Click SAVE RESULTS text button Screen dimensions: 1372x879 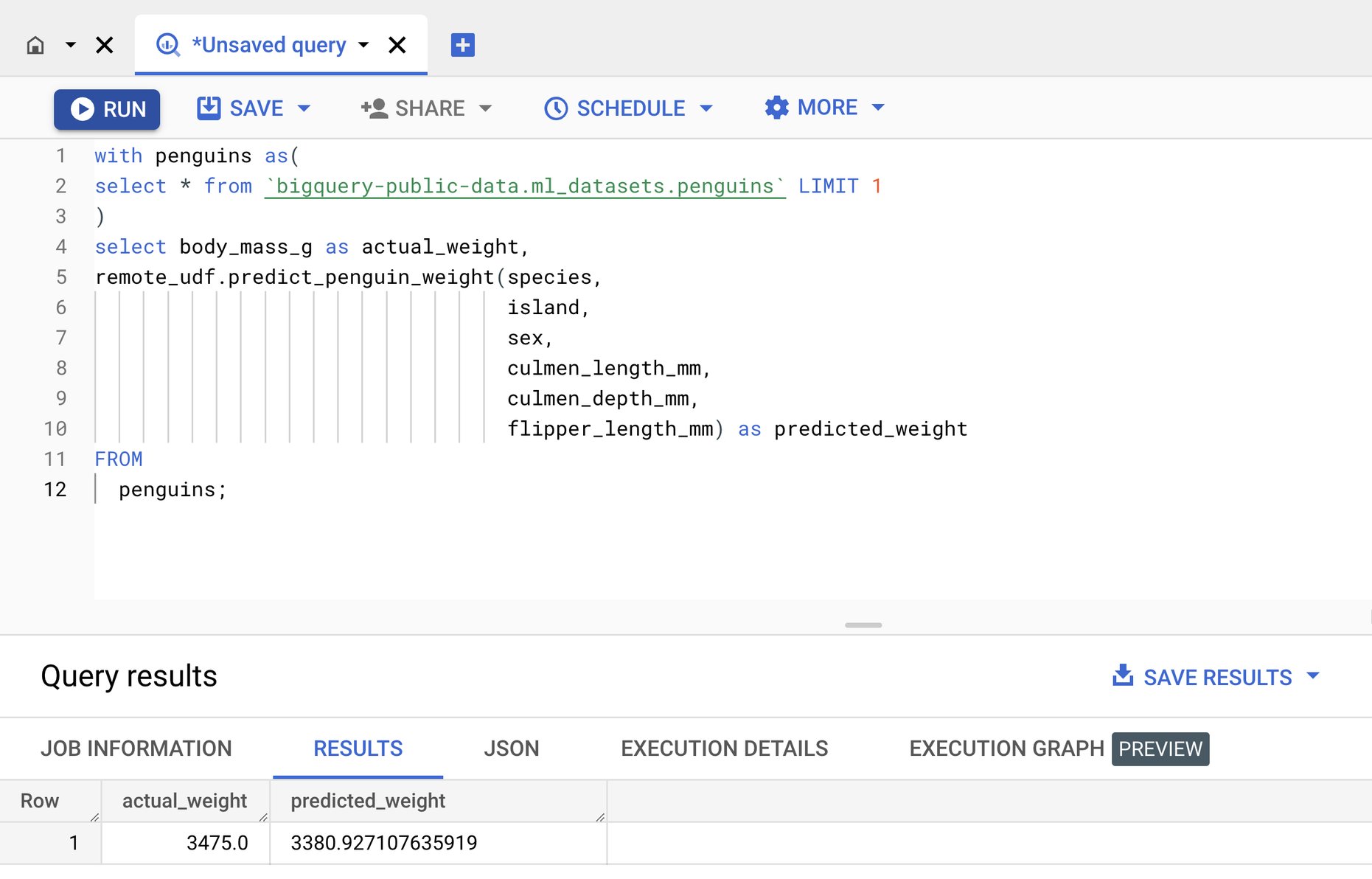click(x=1217, y=677)
